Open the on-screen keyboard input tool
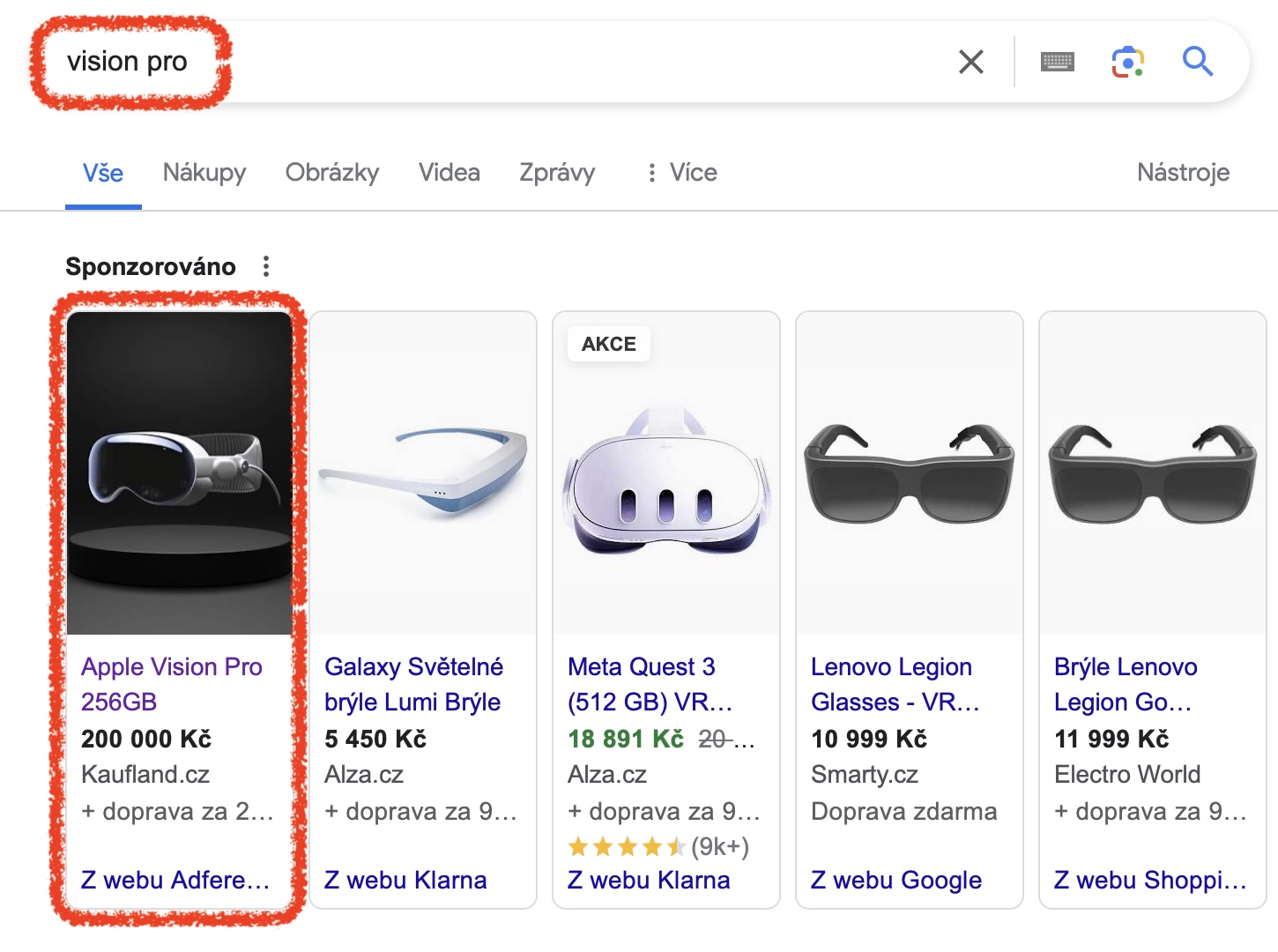The image size is (1278, 952). pos(1057,62)
